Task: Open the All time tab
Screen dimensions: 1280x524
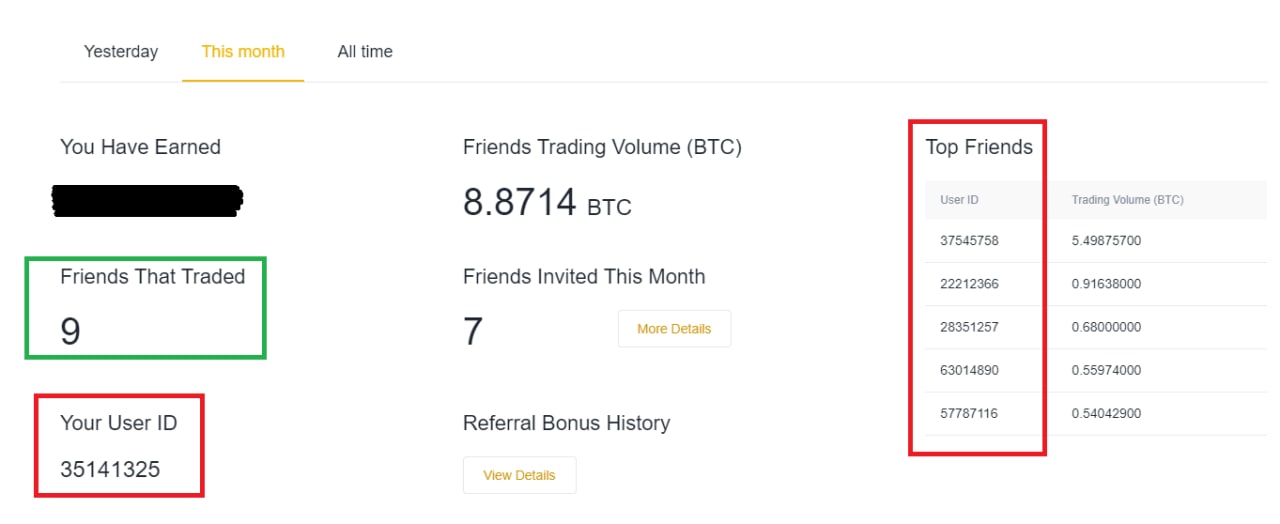Action: (x=365, y=52)
